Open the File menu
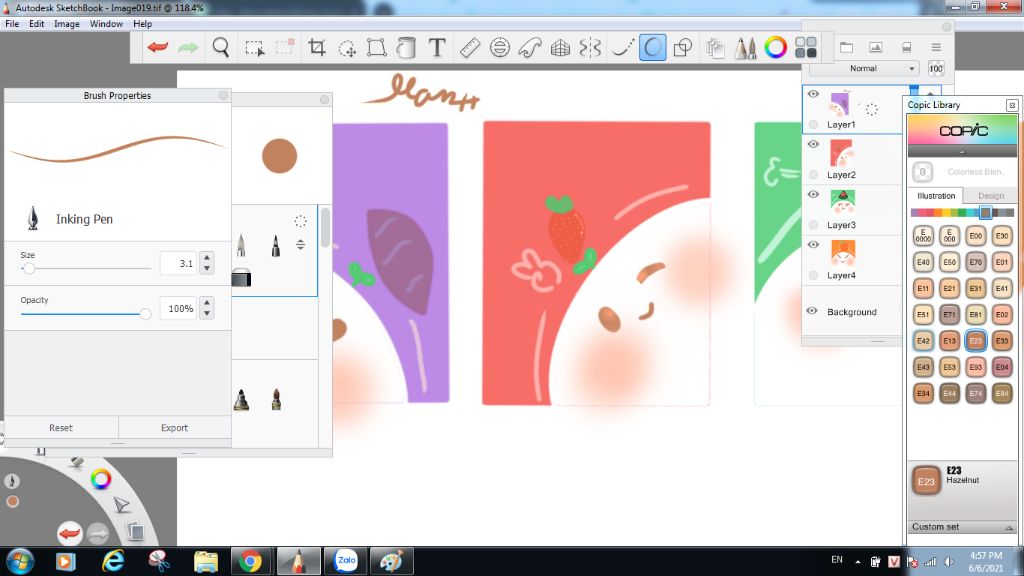The image size is (1024, 576). [12, 24]
